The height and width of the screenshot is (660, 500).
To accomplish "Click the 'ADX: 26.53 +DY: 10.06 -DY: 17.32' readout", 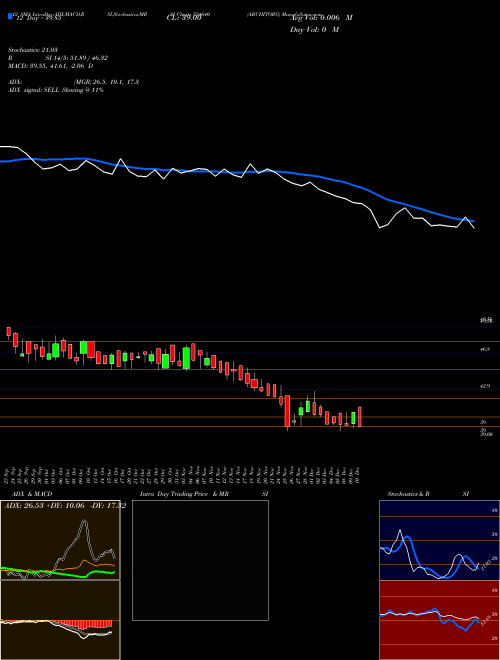I will (x=65, y=506).
